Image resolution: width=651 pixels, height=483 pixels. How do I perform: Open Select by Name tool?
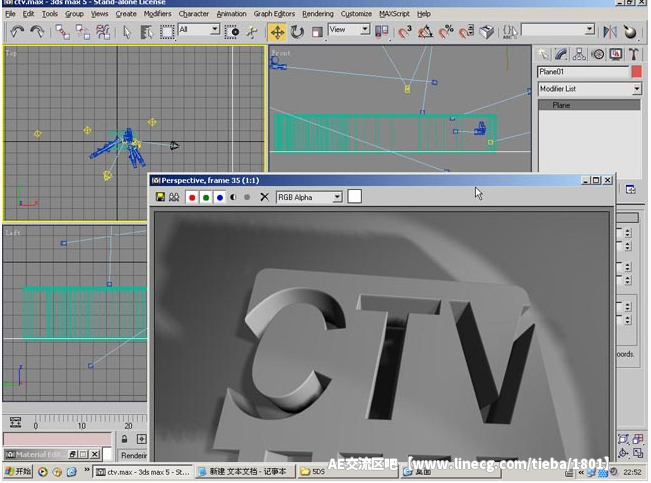pyautogui.click(x=146, y=32)
